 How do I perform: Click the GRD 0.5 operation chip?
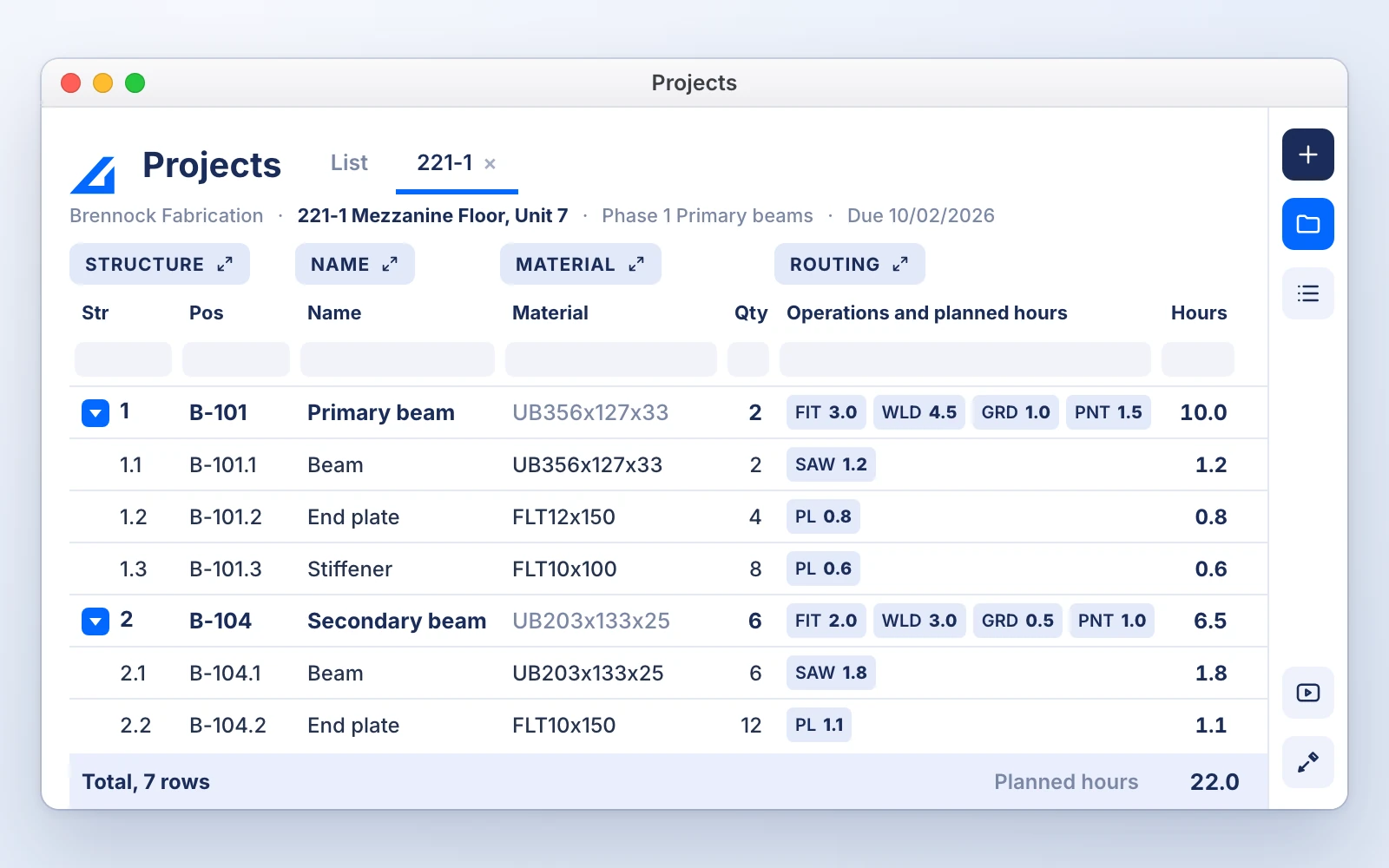coord(1017,621)
